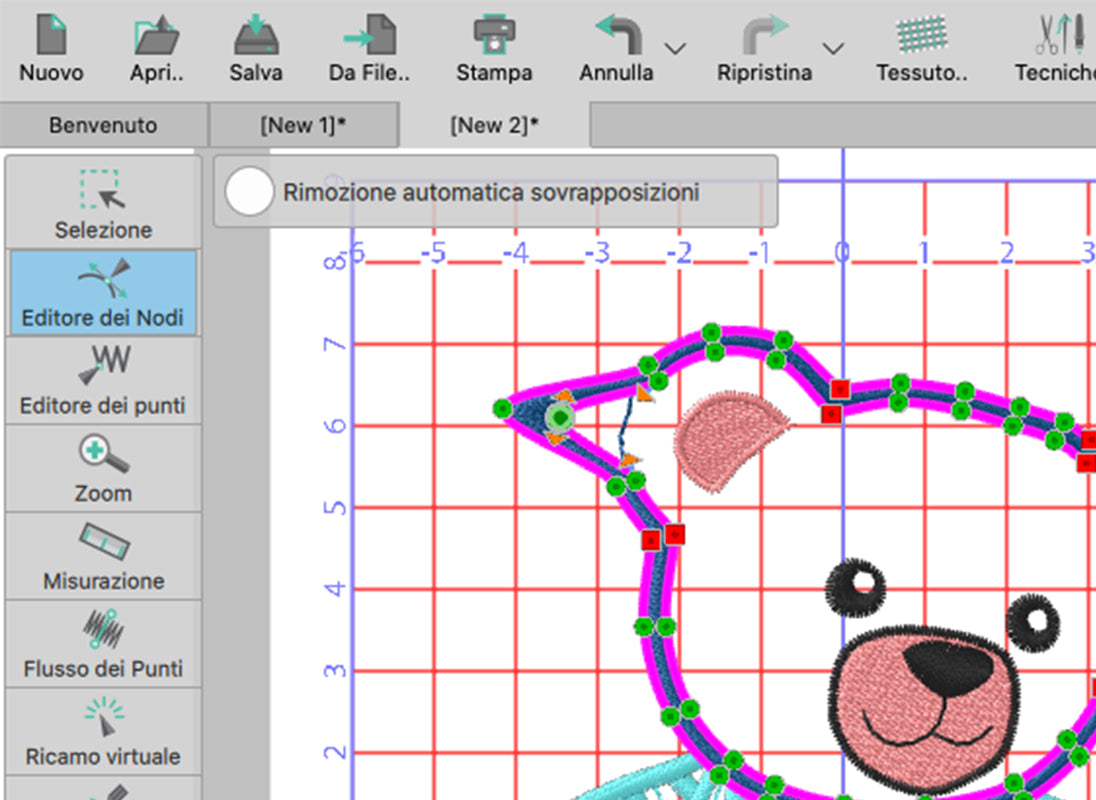Activate the Misurazione measuring tool

[x=103, y=555]
